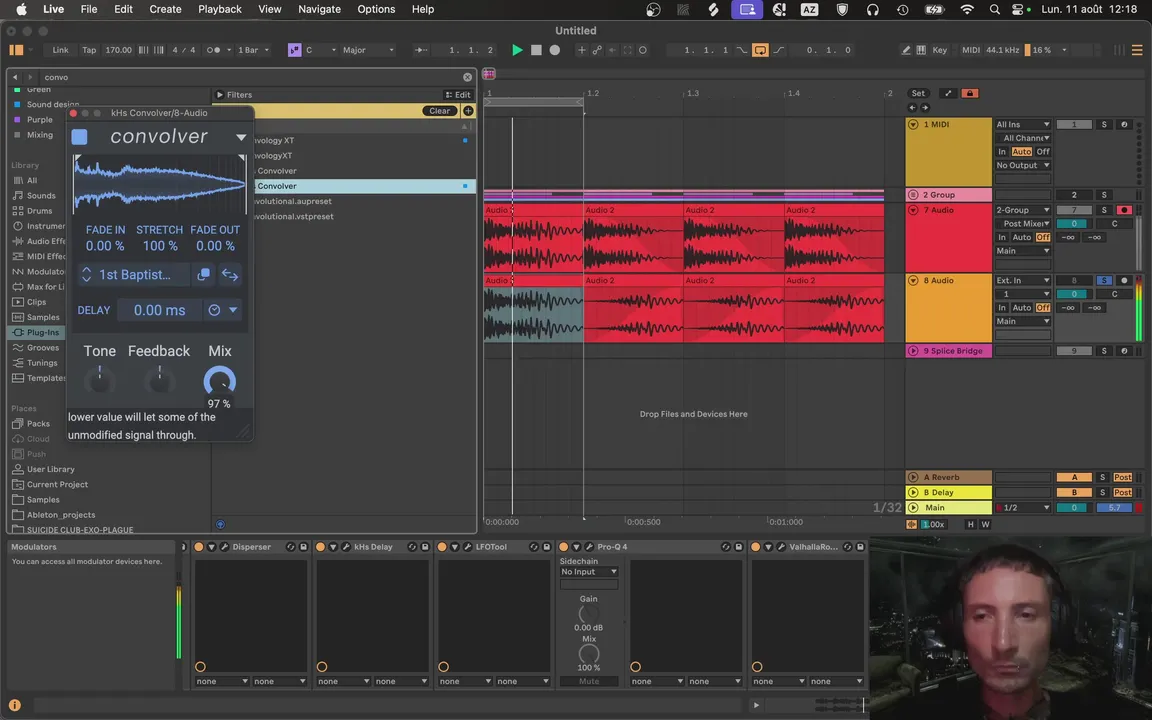Arm the 7 Audio track for recording
Screen dimensions: 1152x720
tap(1123, 210)
